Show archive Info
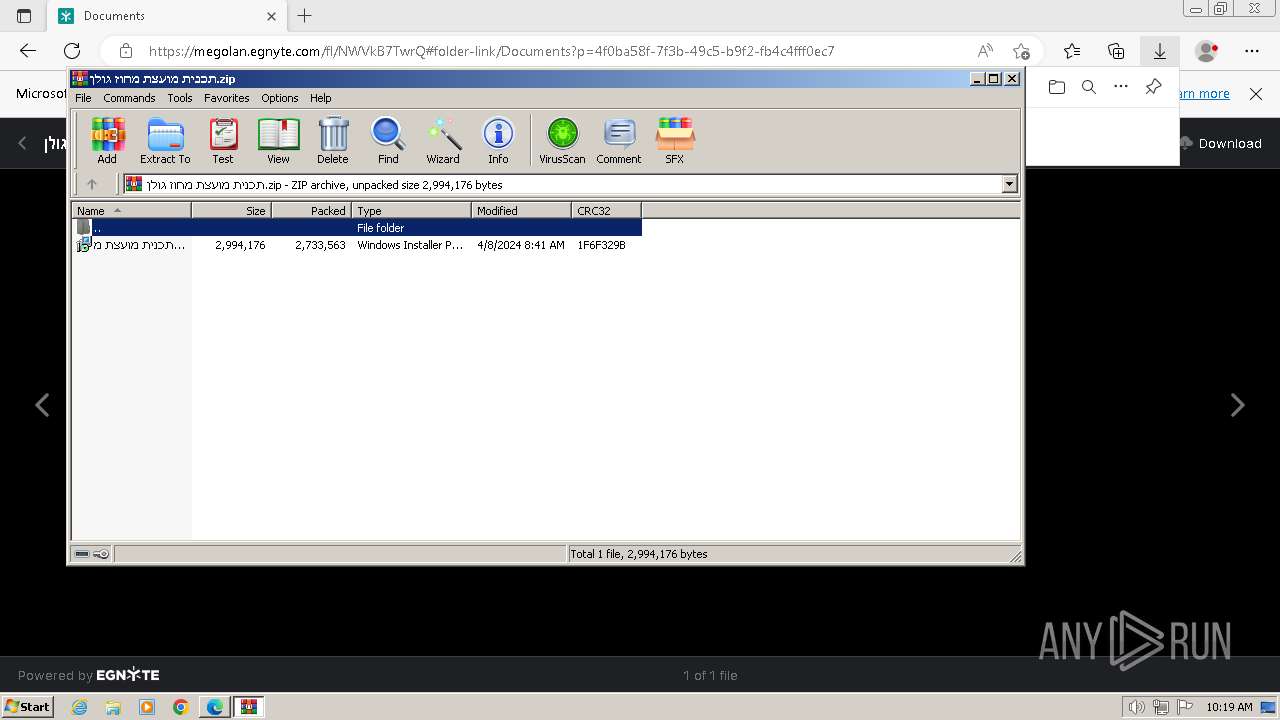The width and height of the screenshot is (1280, 720). click(x=498, y=140)
